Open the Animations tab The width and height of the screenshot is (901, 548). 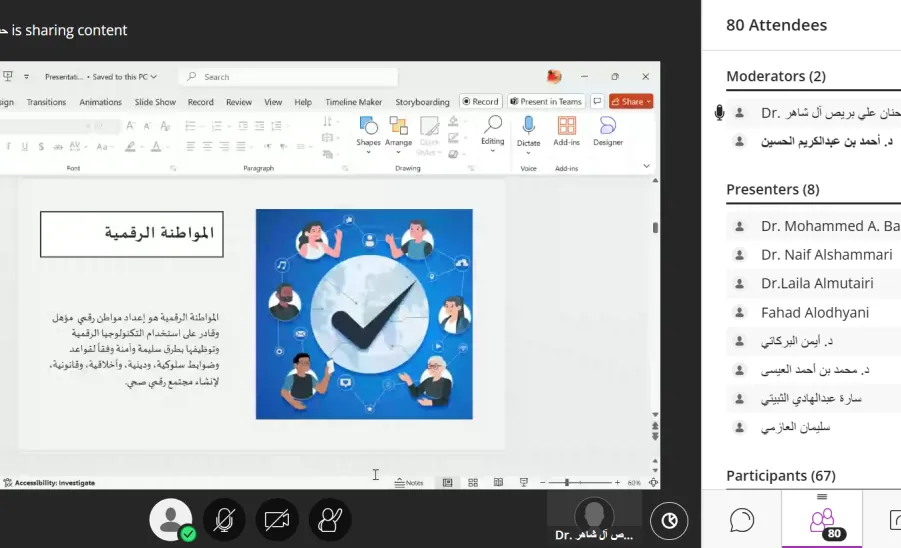coord(101,102)
